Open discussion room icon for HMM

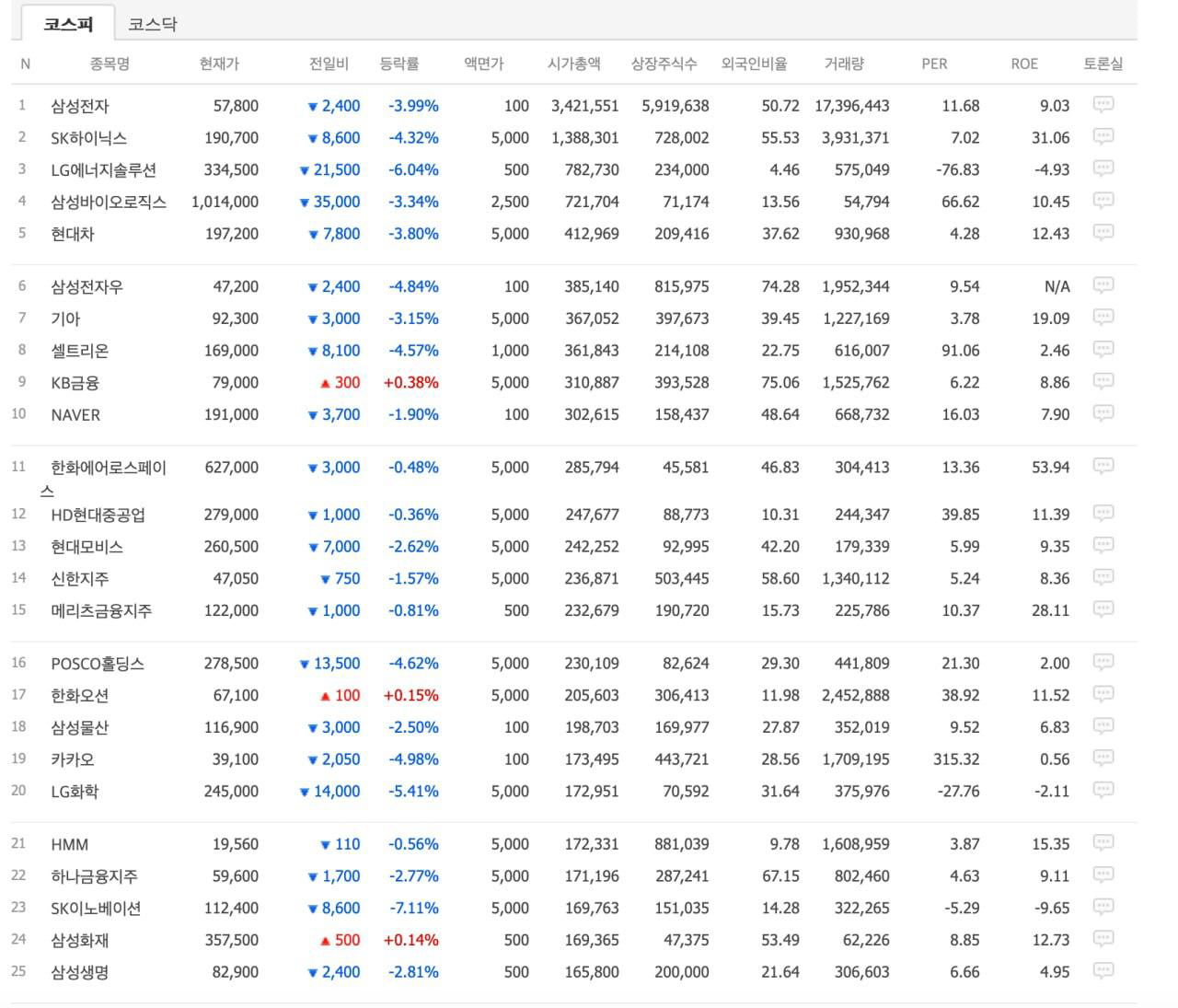click(x=1103, y=842)
